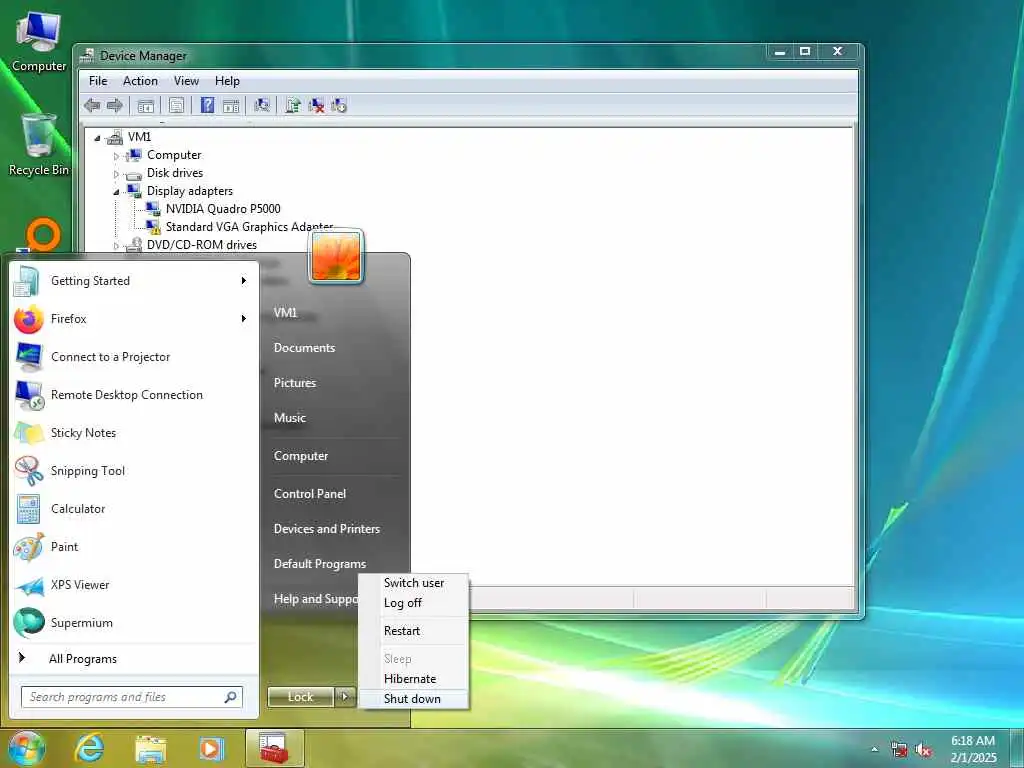
Task: Open Devices and Printers from Start menu
Action: point(327,529)
